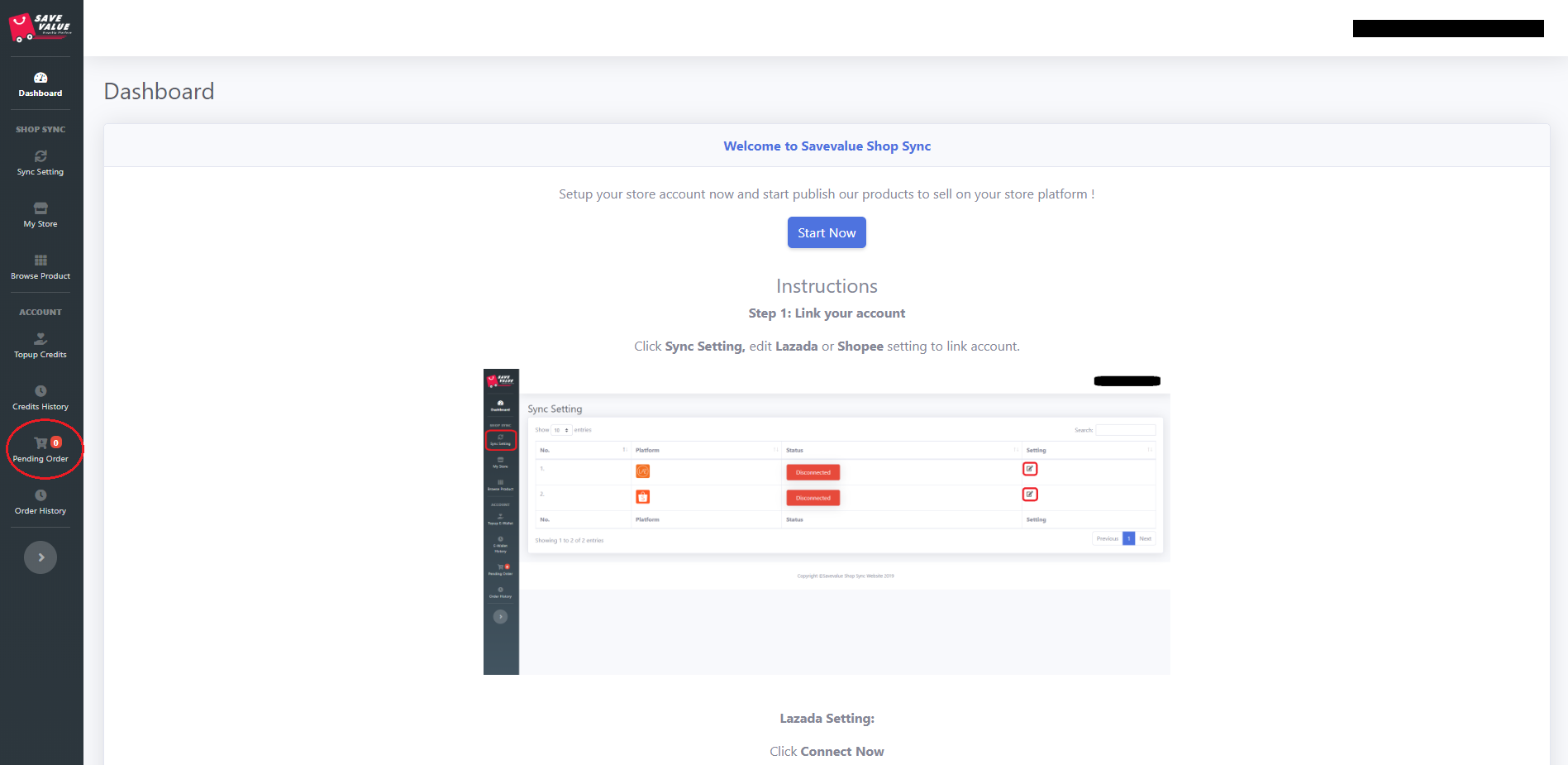This screenshot has width=1568, height=765.
Task: Click the red pending order count badge
Action: [x=56, y=442]
